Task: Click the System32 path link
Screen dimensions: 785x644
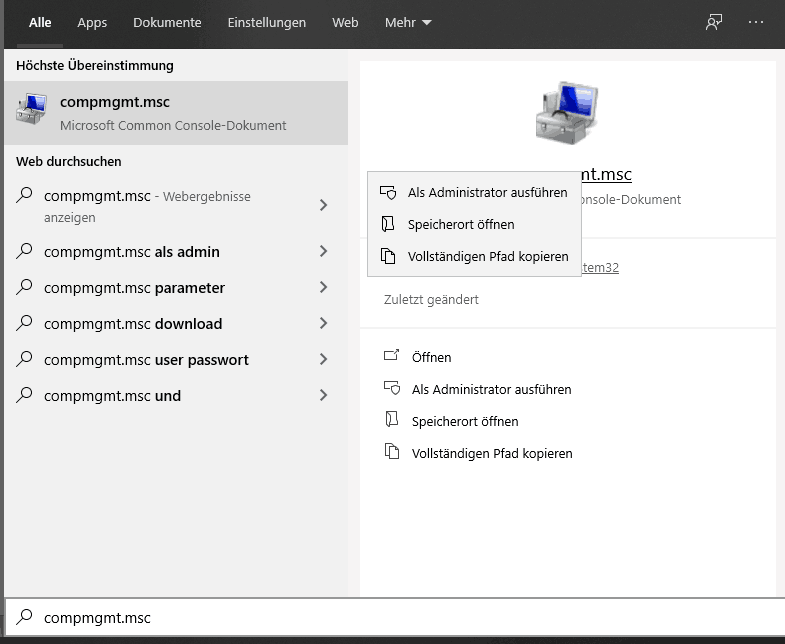Action: tap(600, 267)
